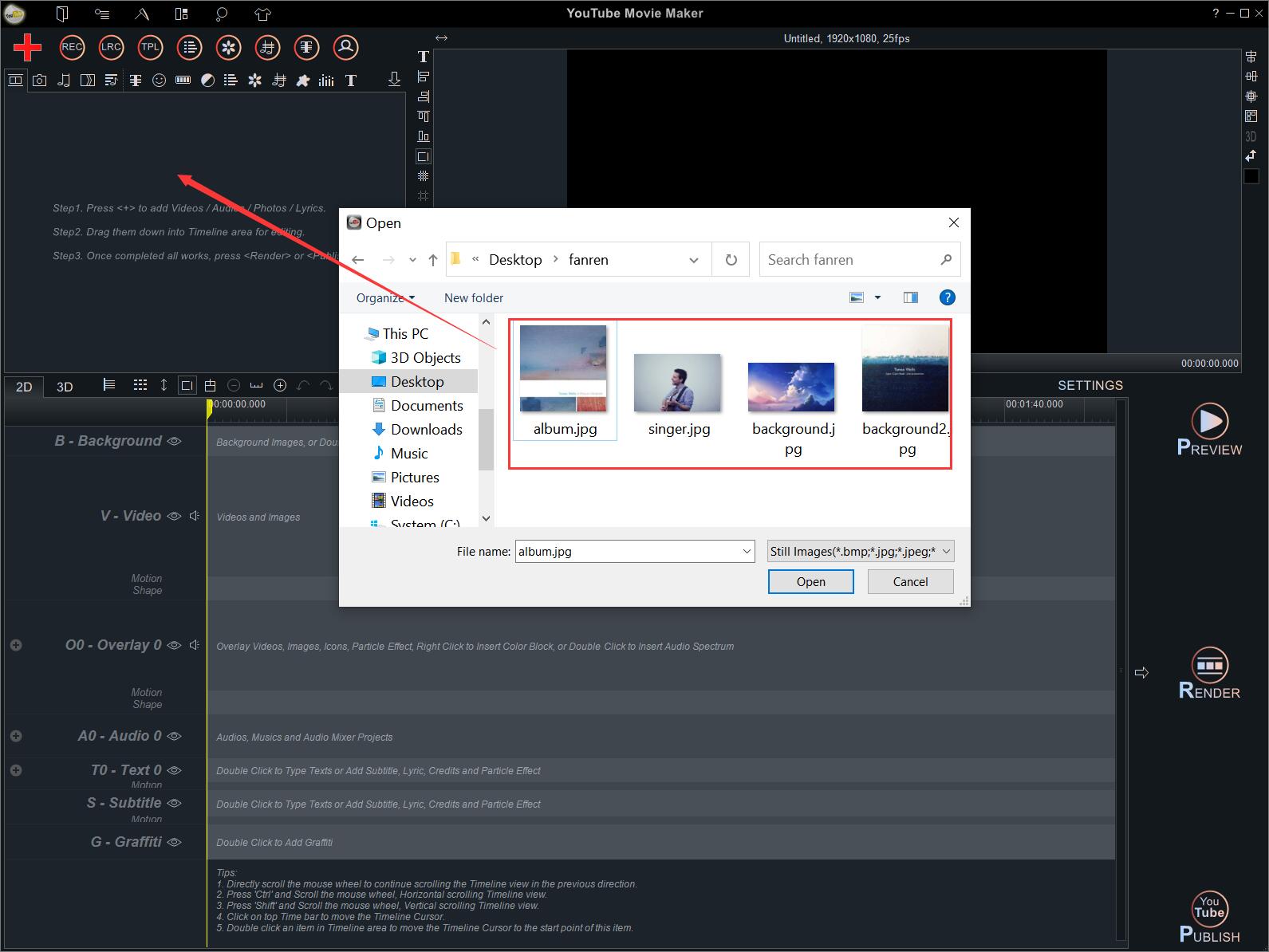Open the transitions library icon
Image resolution: width=1269 pixels, height=952 pixels.
point(88,80)
